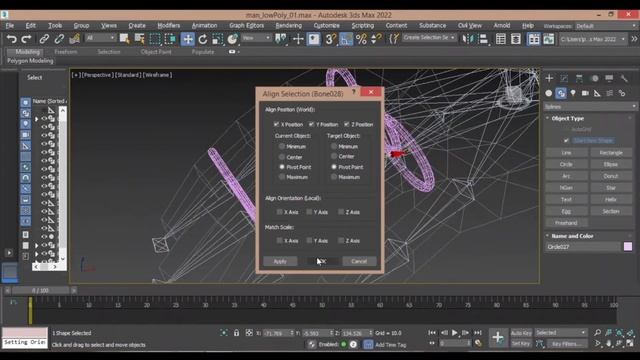Toggle the Y Position checkbox
Image resolution: width=640 pixels, height=360 pixels.
tap(311, 124)
